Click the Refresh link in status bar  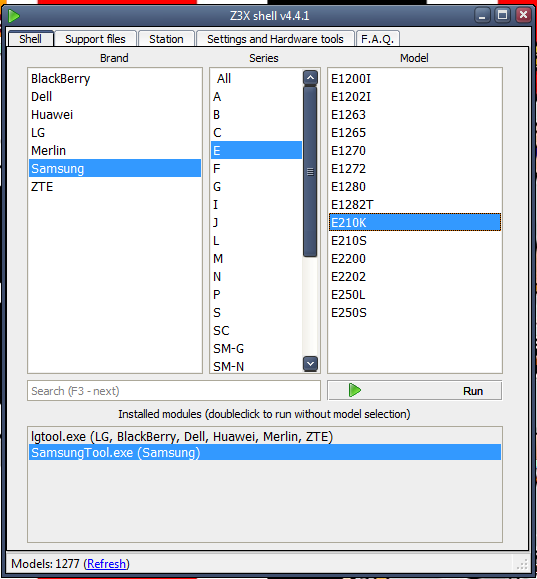(106, 564)
